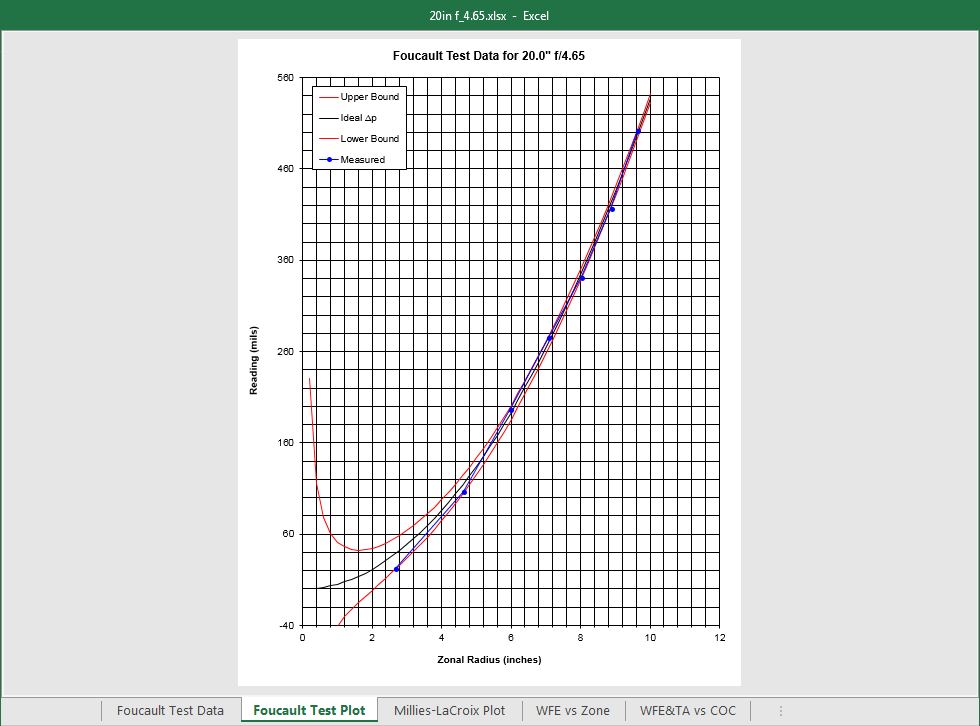This screenshot has width=980, height=726.
Task: Switch to the Millies-LaCroix Plot tab
Action: point(449,710)
